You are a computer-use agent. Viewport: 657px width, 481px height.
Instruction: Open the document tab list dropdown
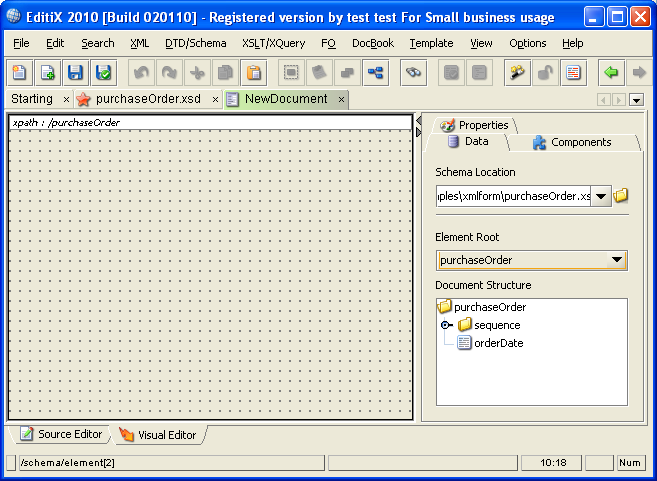pos(636,100)
